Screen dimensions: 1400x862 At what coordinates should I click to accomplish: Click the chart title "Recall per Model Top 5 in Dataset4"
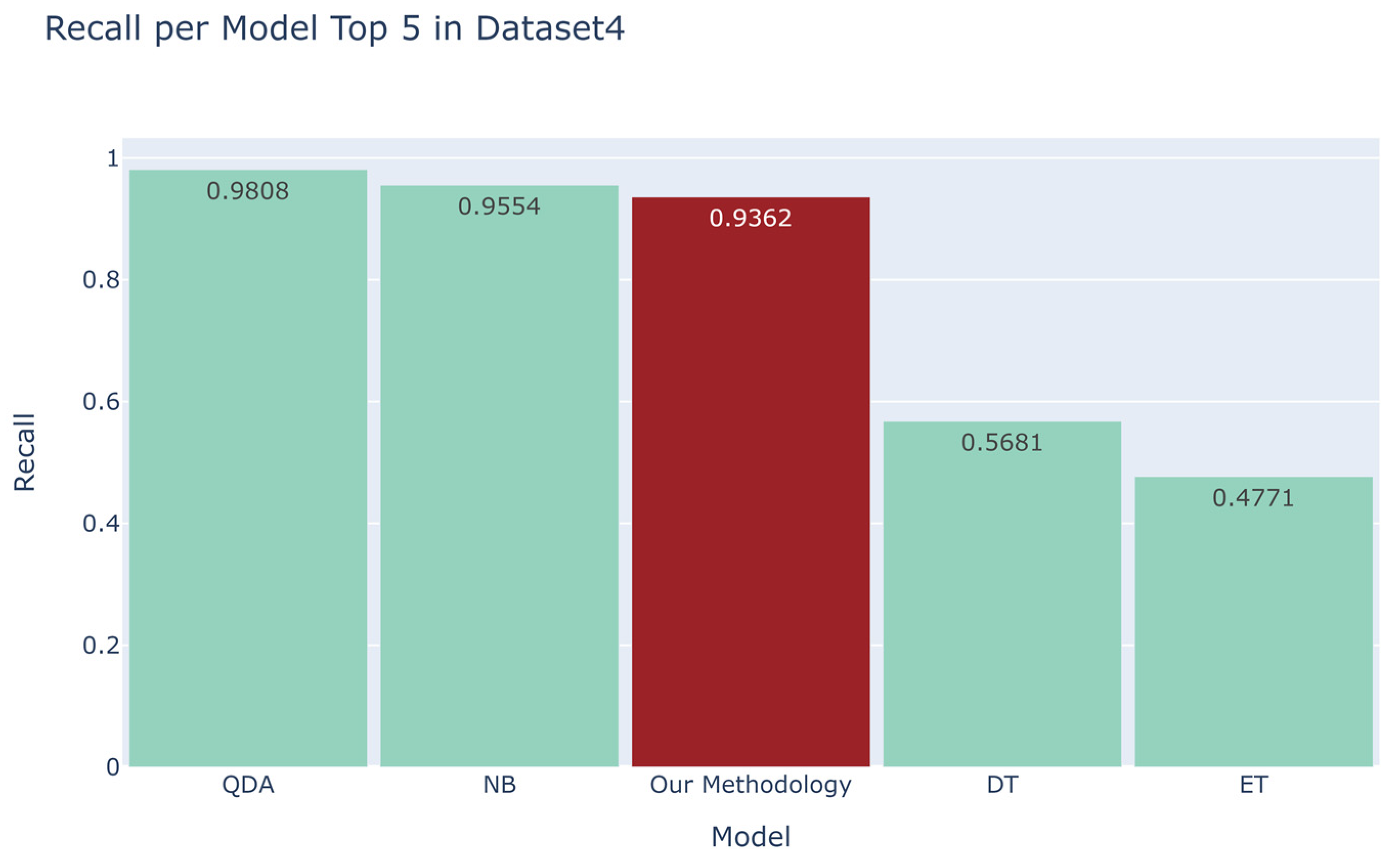[334, 29]
